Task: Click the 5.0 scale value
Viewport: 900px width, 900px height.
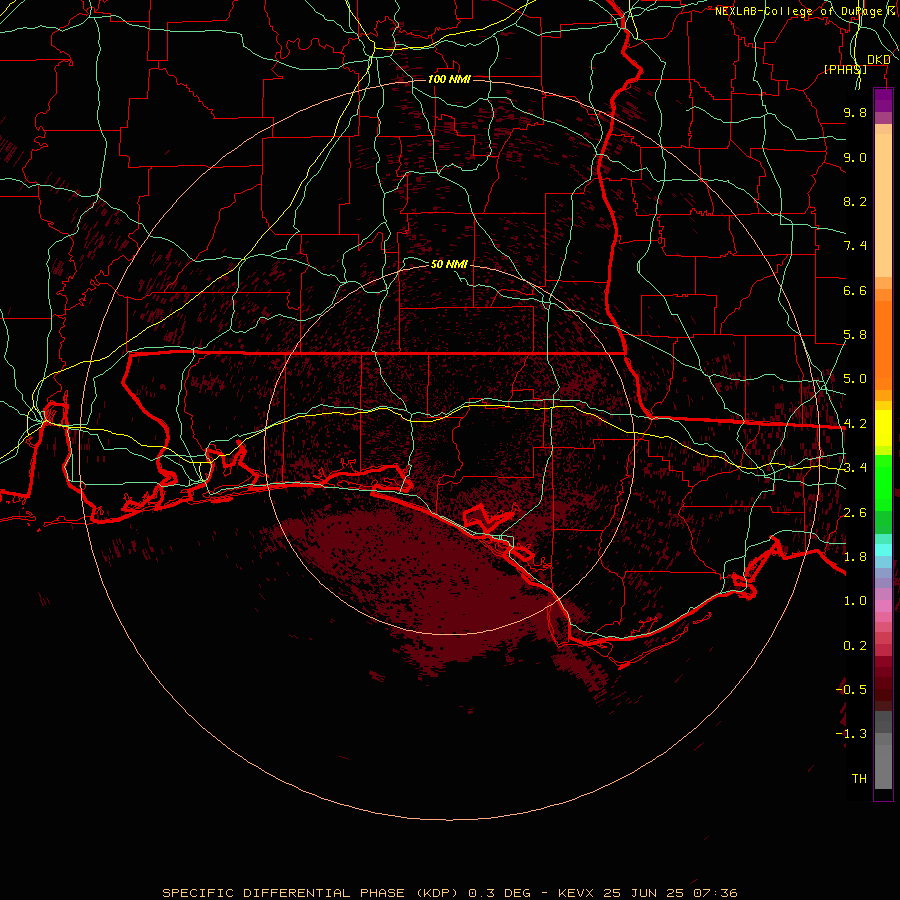Action: 855,379
